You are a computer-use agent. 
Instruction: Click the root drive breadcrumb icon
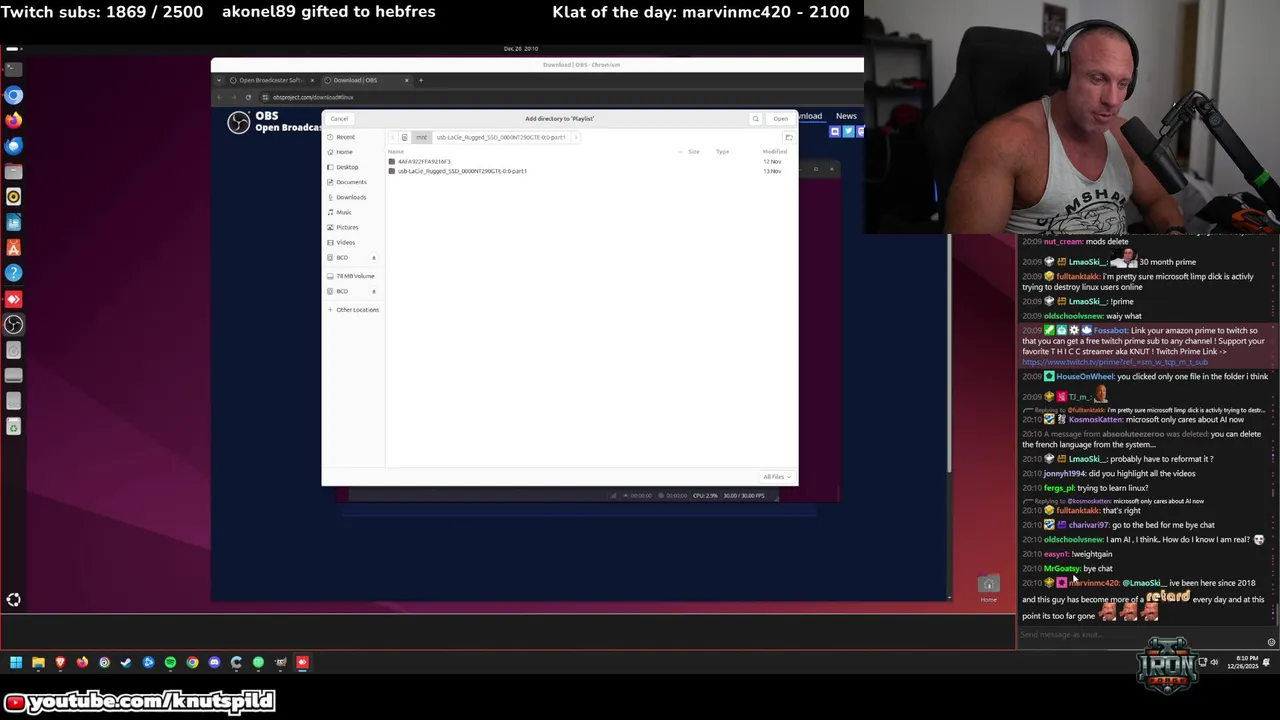coord(404,137)
